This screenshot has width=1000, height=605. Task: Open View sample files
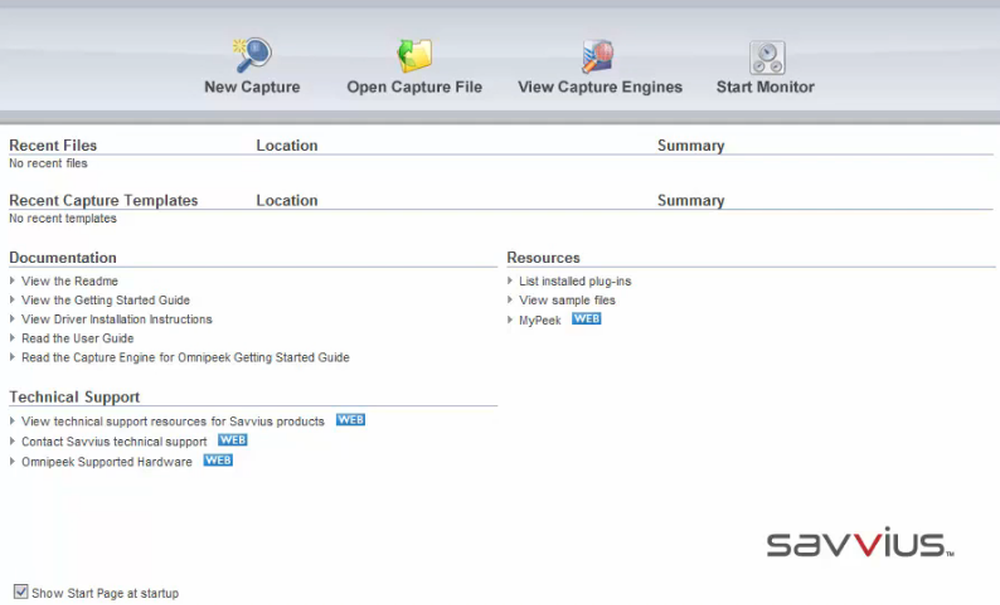567,300
